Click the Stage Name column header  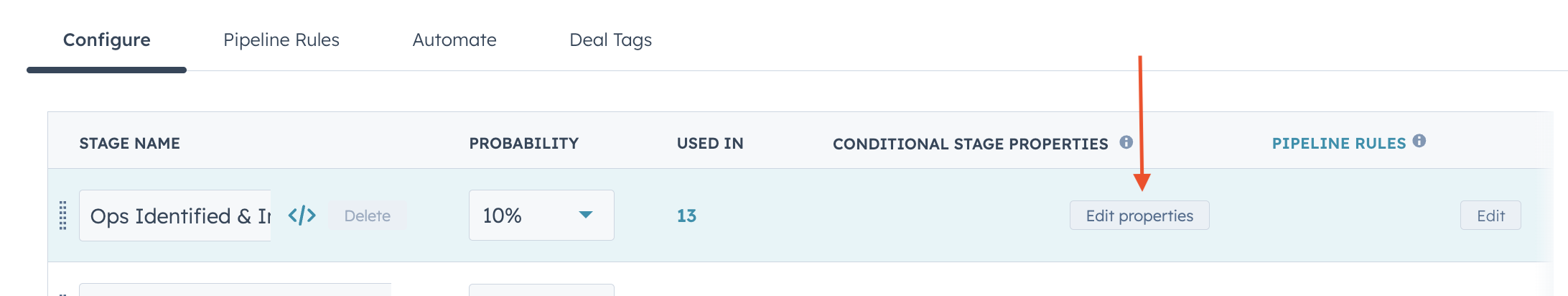(x=130, y=143)
